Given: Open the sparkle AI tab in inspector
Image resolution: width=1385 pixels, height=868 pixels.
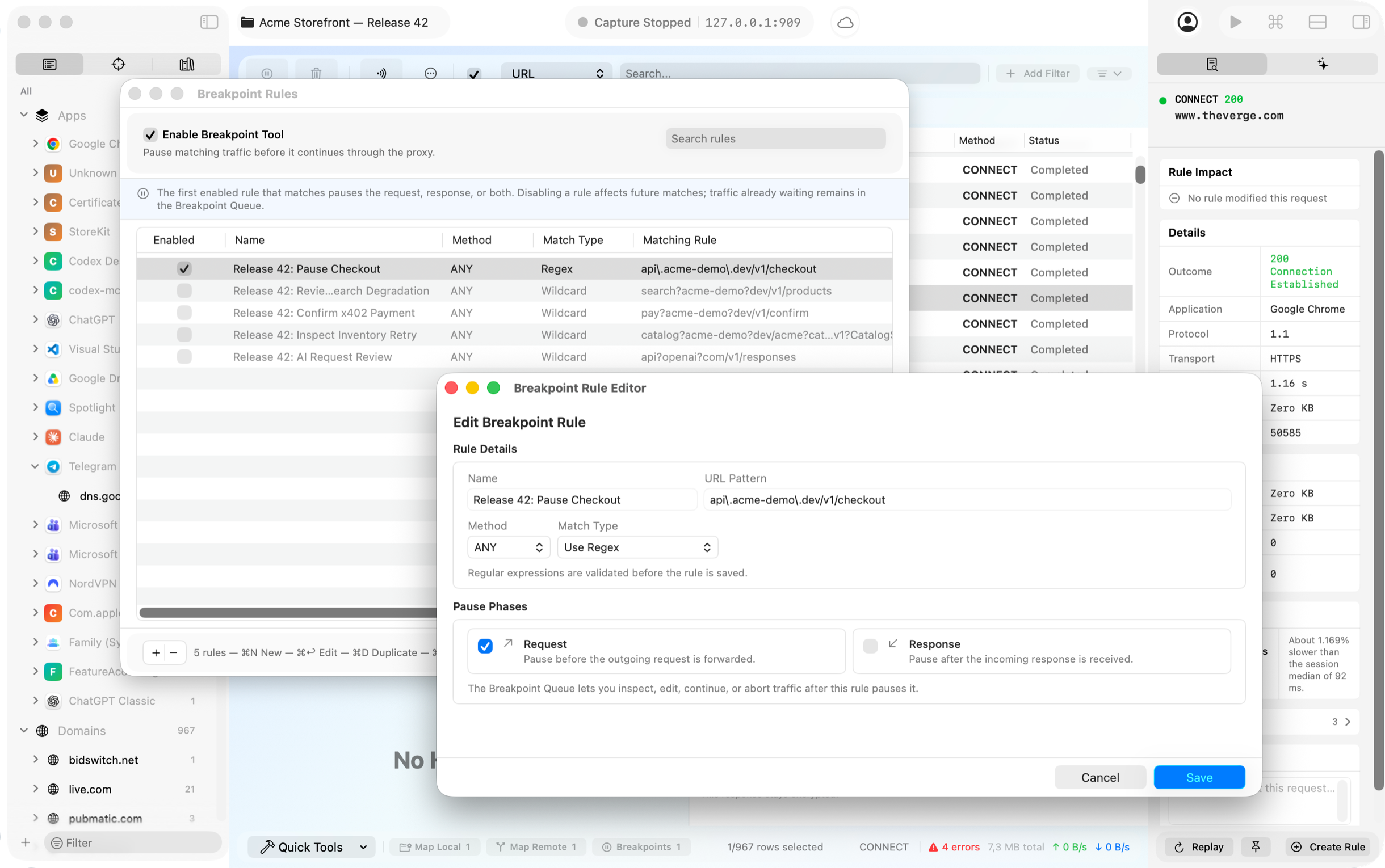Looking at the screenshot, I should (1323, 64).
